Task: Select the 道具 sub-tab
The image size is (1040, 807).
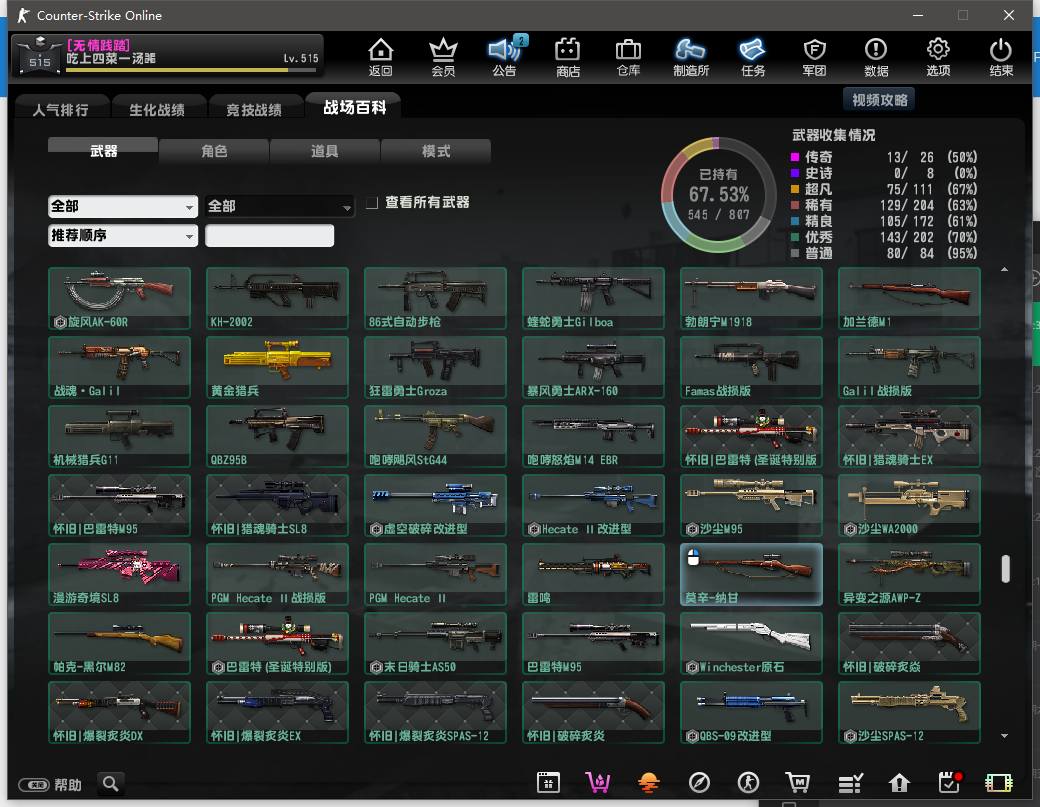Action: pos(324,151)
